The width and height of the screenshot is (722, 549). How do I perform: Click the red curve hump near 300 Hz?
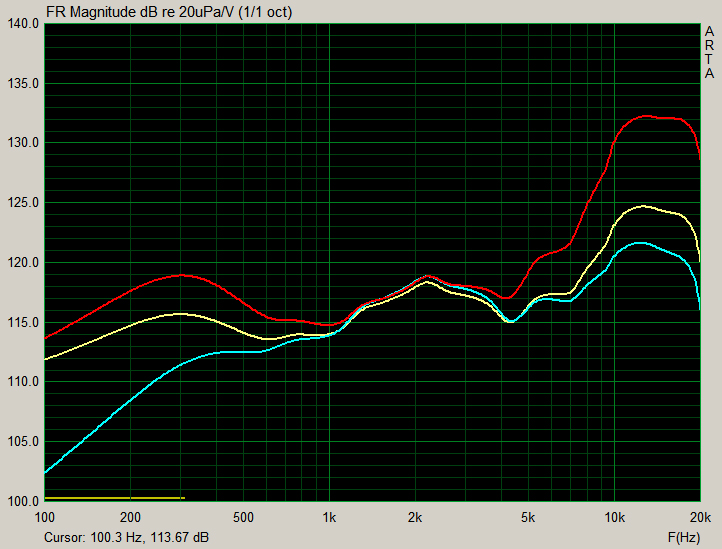point(180,275)
